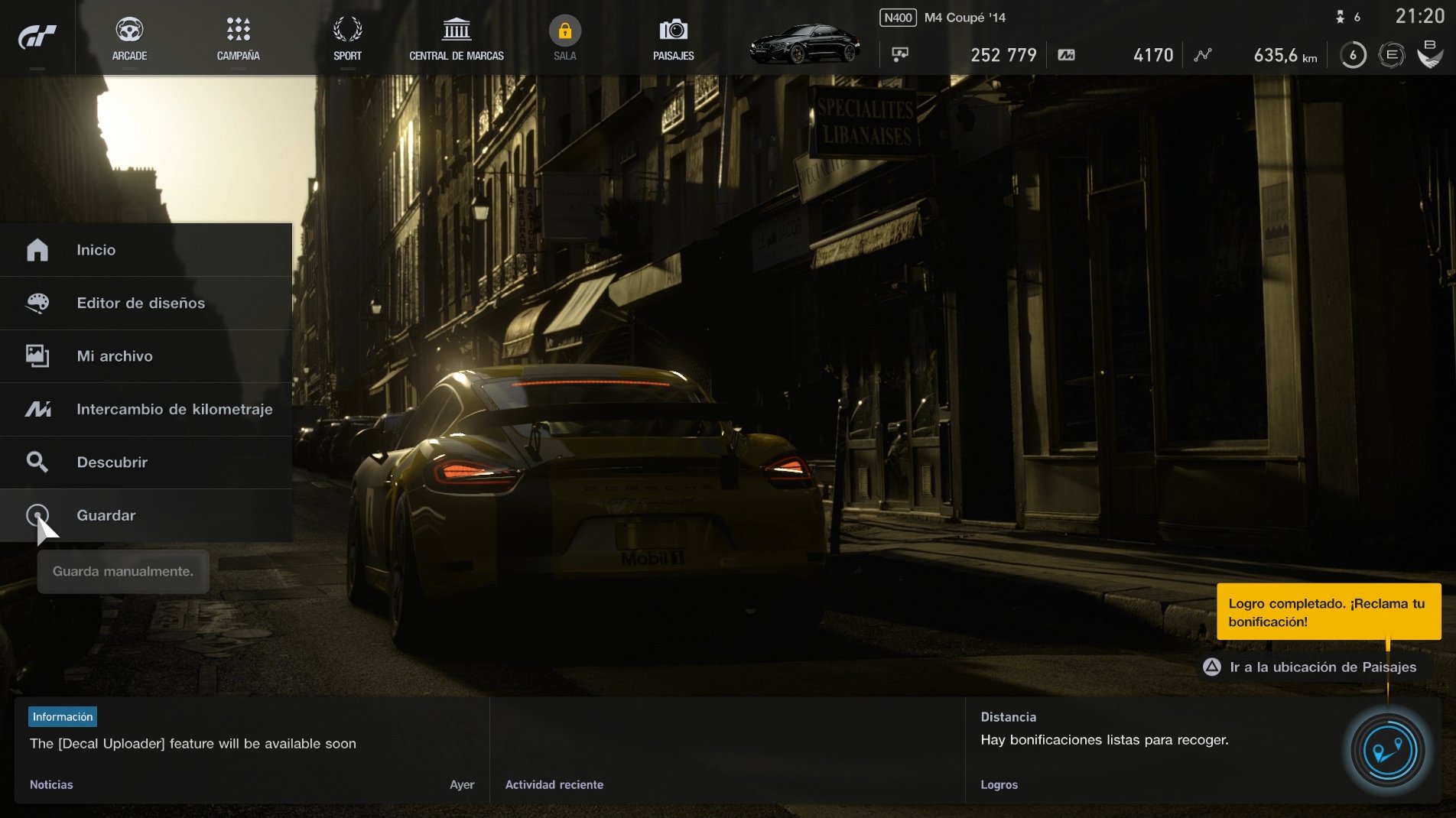Select Editor de diseños in sidebar
1456x818 pixels.
[140, 303]
